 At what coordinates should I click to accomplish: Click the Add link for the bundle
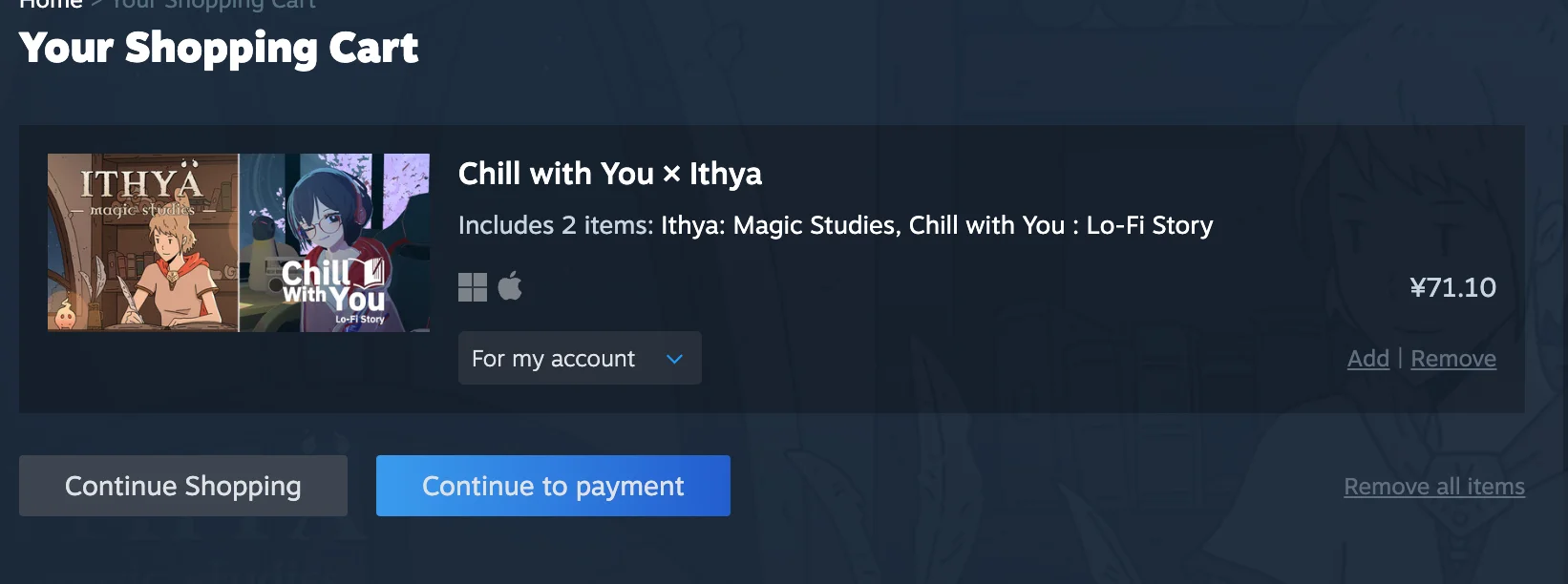1367,359
